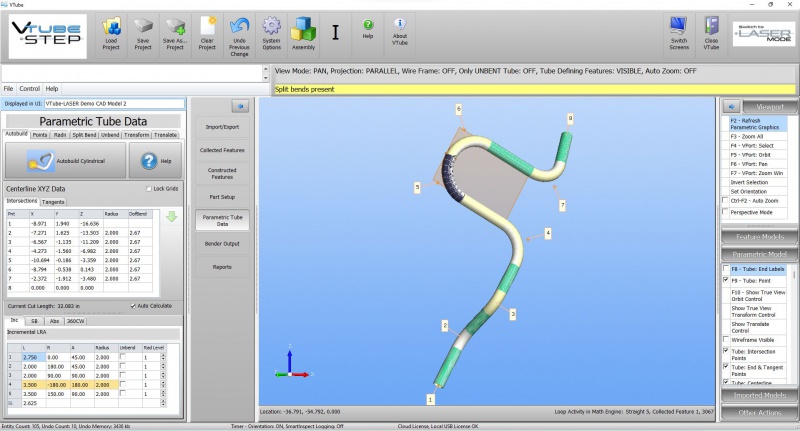Click the Save Project icon
Viewport: 800px width, 431px height.
point(143,27)
